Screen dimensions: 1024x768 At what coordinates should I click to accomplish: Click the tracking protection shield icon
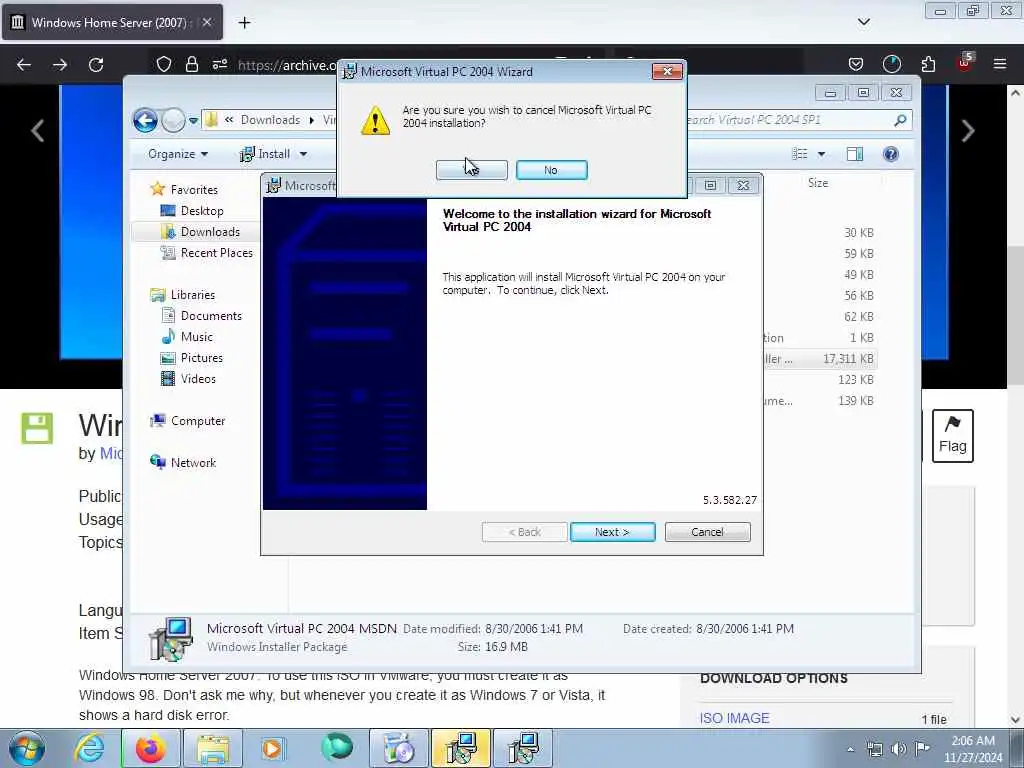[x=164, y=64]
